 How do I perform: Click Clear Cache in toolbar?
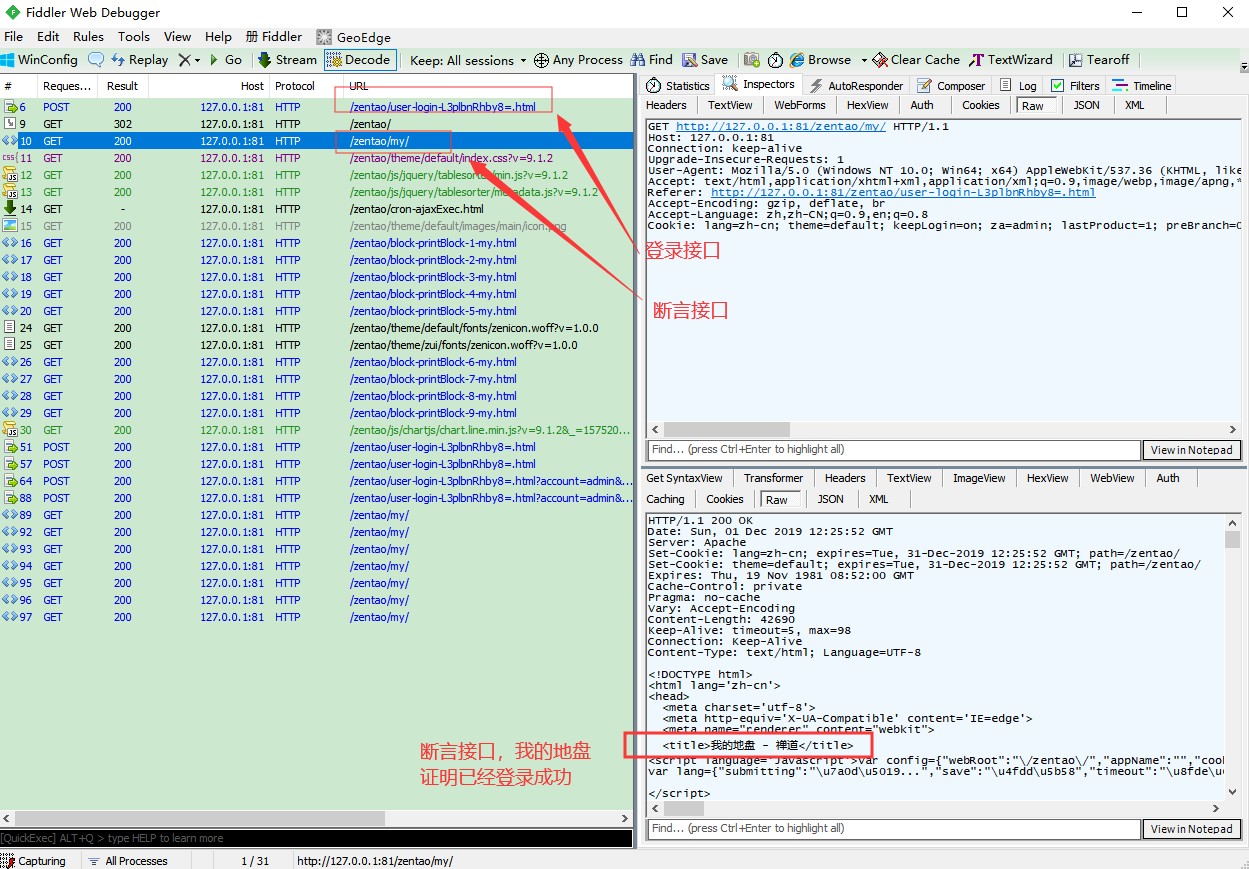click(915, 60)
